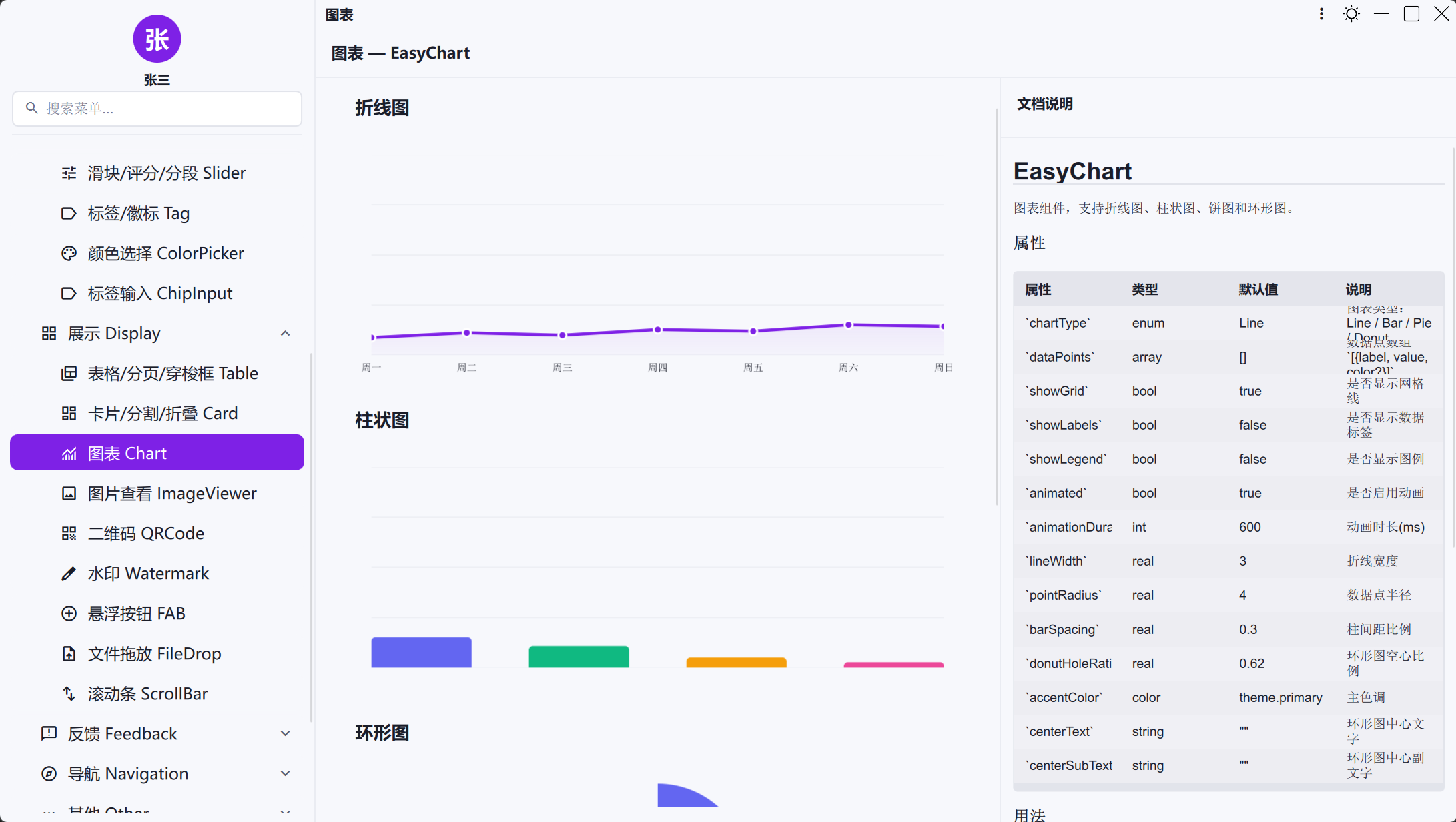
Task: Click the FileDrop document icon
Action: click(69, 654)
